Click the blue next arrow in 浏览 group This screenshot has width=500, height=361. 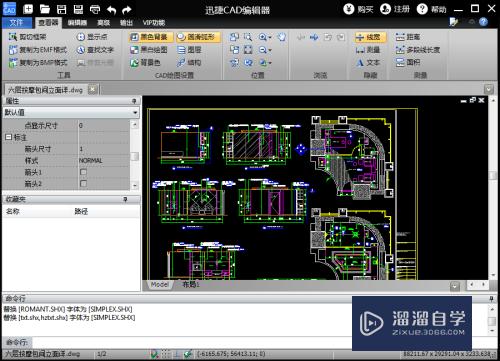pyautogui.click(x=314, y=37)
